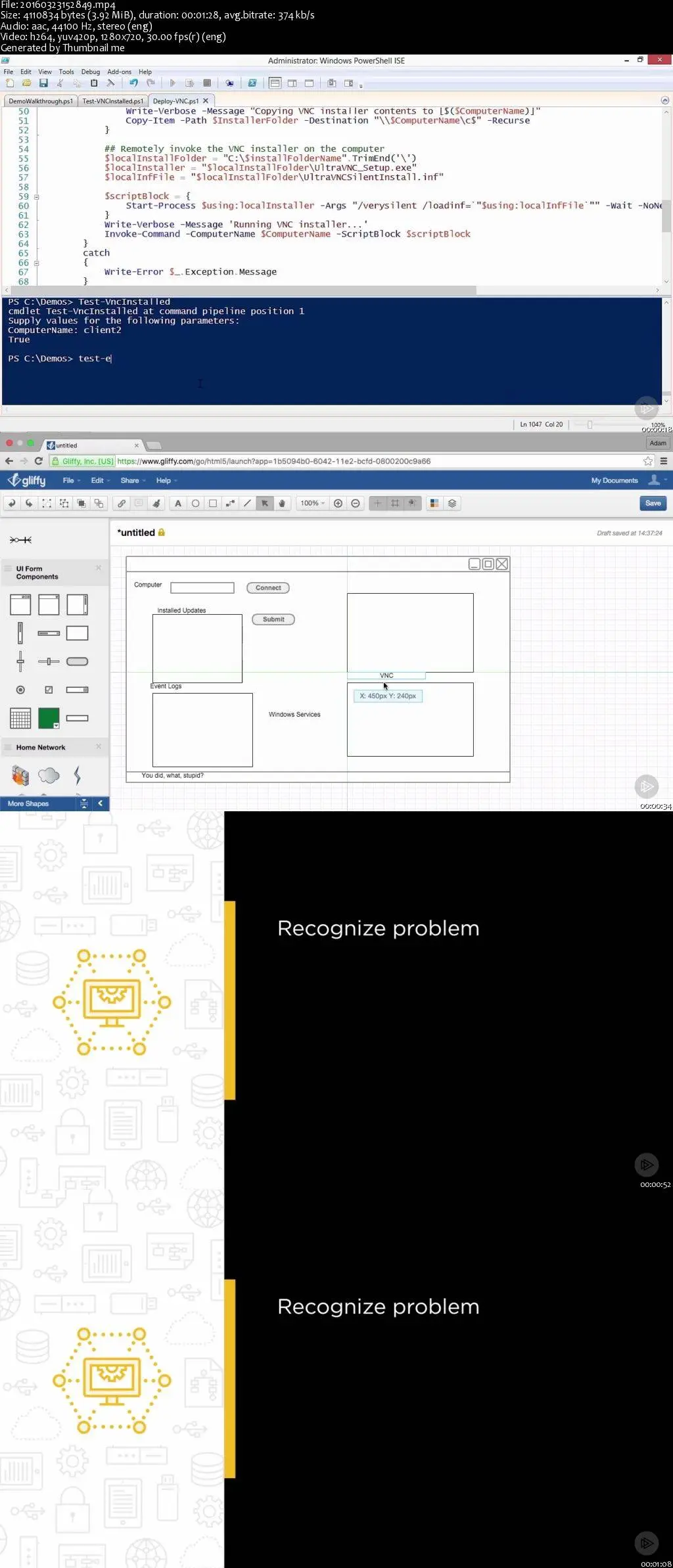This screenshot has width=673, height=1568.
Task: Select the Text tool A in Gliffy
Action: pos(178,503)
